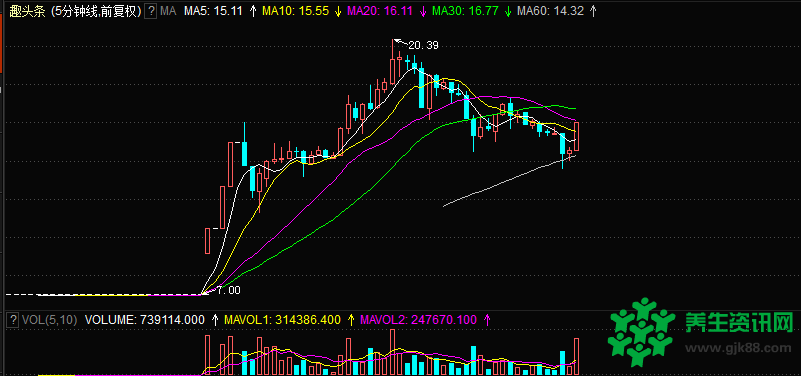Click the help icon beside the MA indicator
This screenshot has width=801, height=376.
pyautogui.click(x=151, y=11)
